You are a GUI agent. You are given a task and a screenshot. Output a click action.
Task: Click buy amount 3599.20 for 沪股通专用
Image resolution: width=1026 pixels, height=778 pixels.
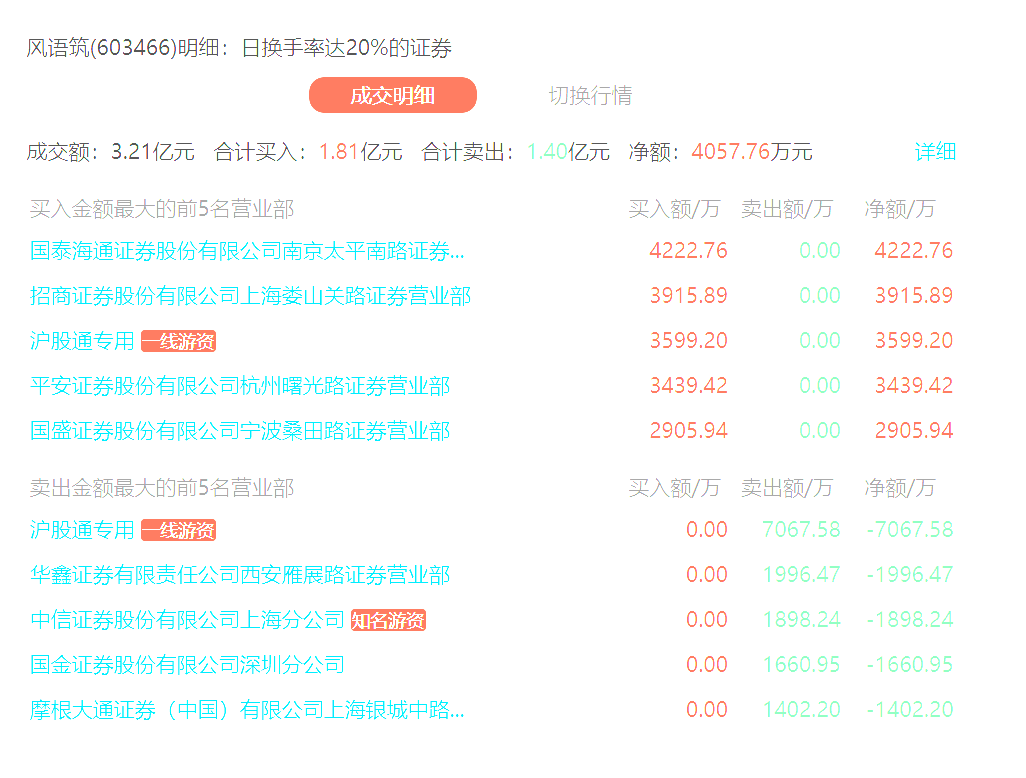pyautogui.click(x=688, y=341)
